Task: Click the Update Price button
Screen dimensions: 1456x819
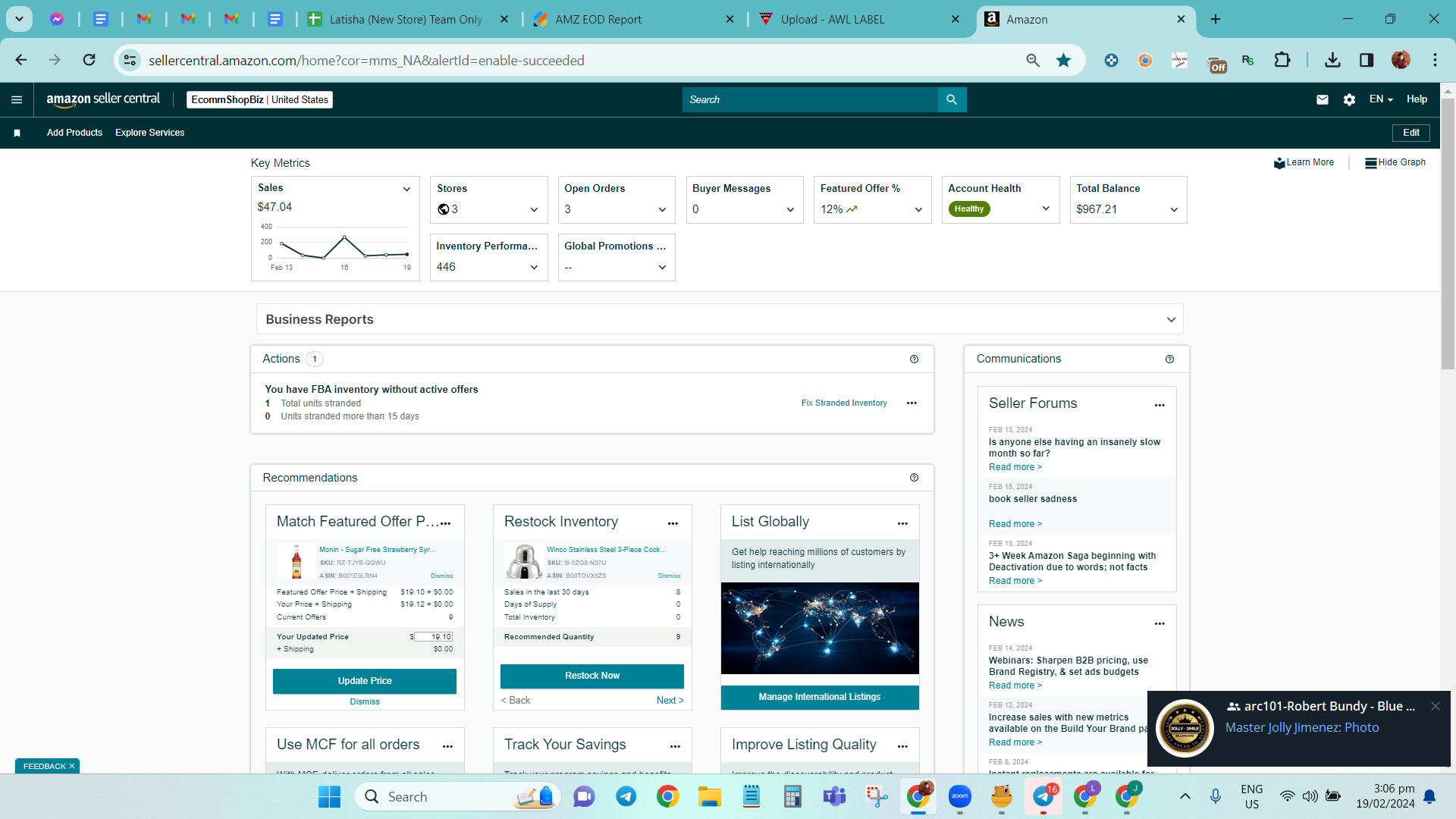Action: (x=365, y=681)
